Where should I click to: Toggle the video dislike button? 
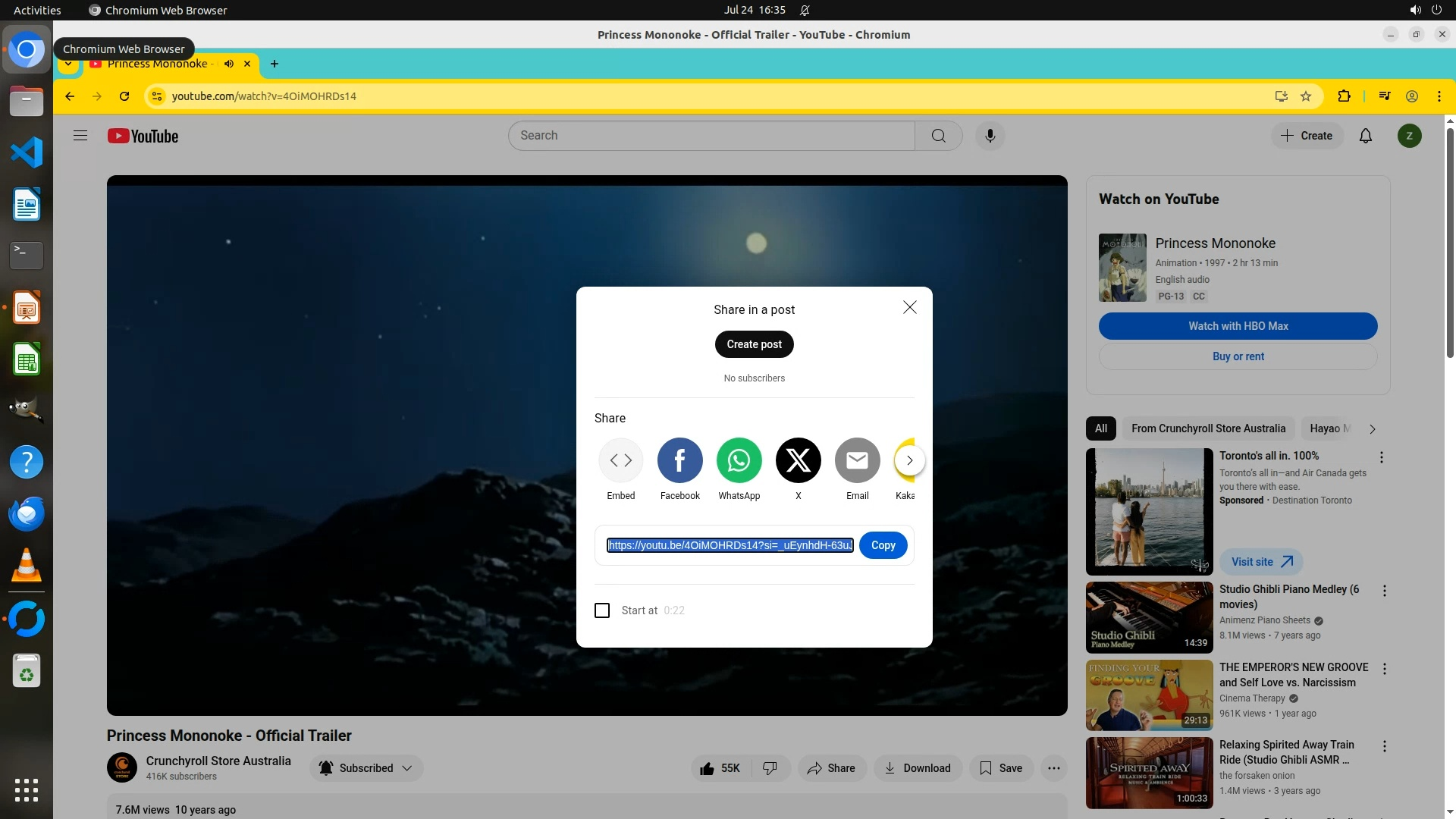770,768
